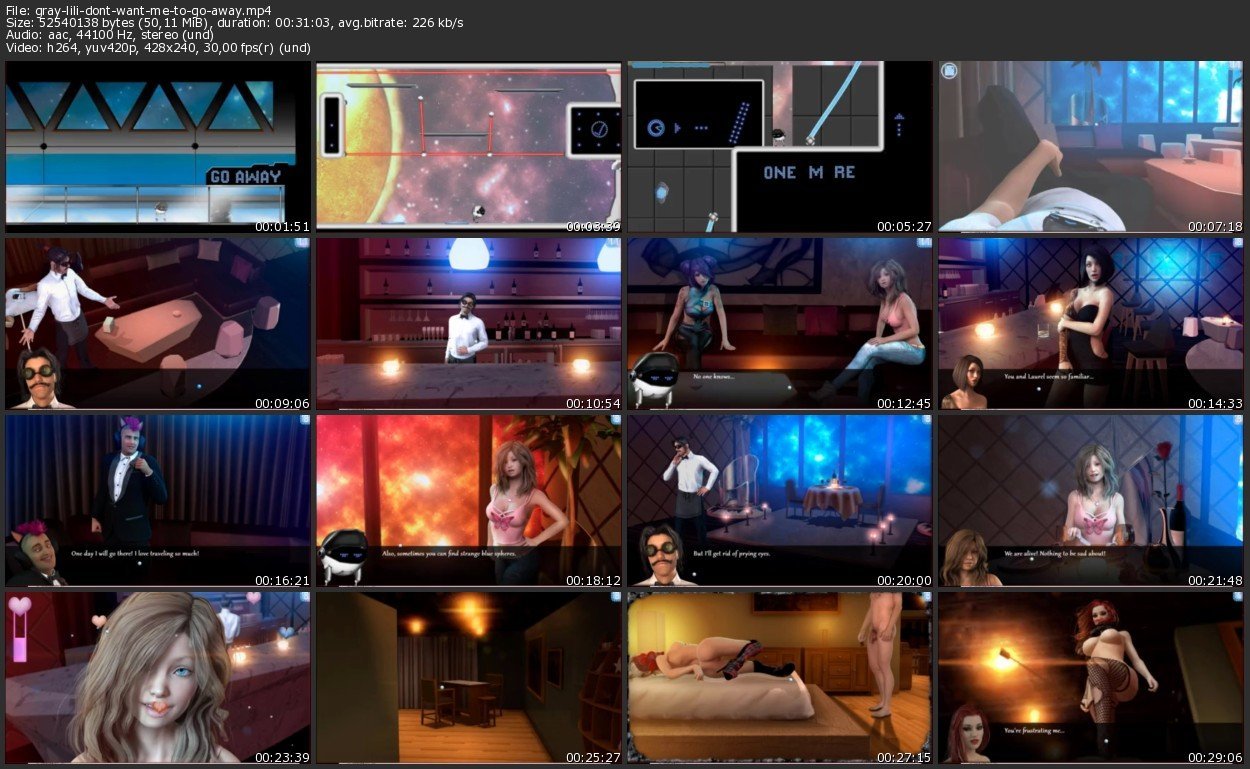Viewport: 1250px width, 769px height.
Task: Click the robot portrait at 00:18:12
Action: tap(347, 554)
